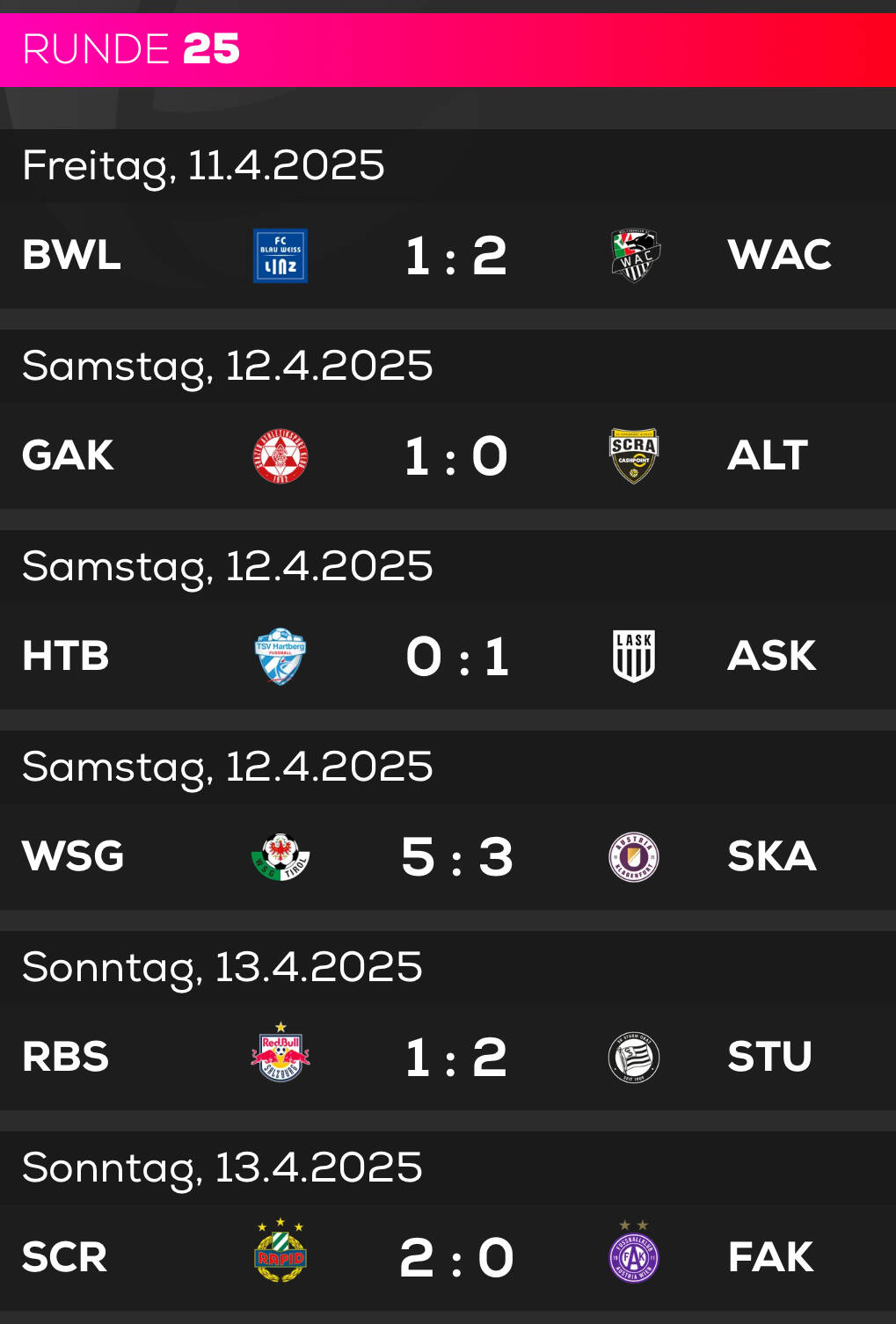
Task: Open the WSG vs SKA 5:3 result
Action: (x=456, y=857)
